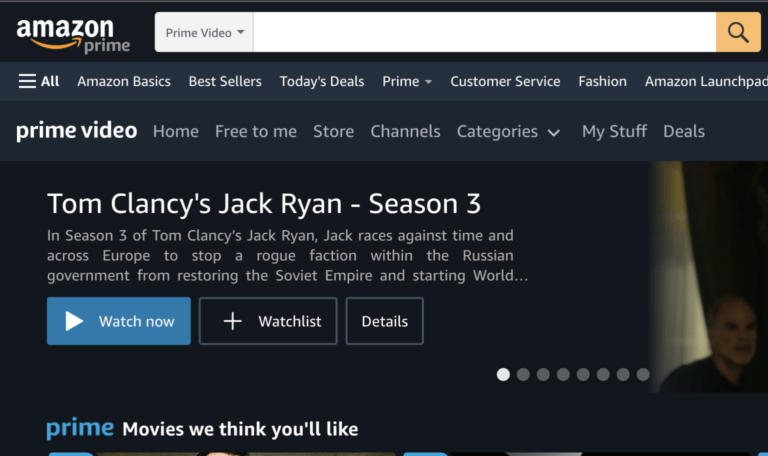Select the fifth carousel dot
This screenshot has width=768, height=456.
583,375
